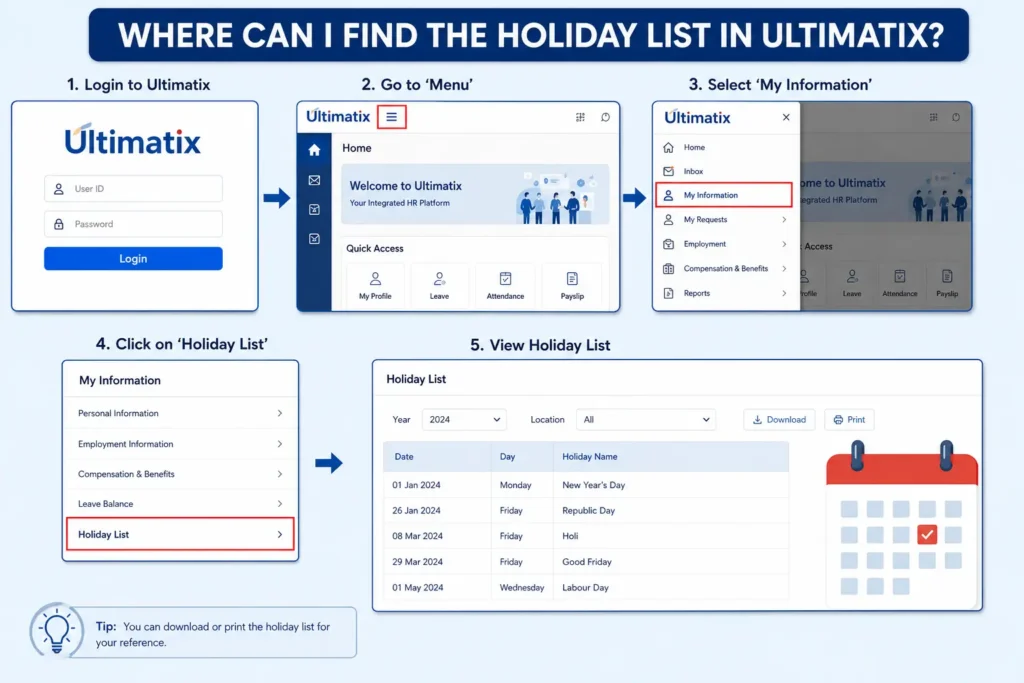1024x683 pixels.
Task: Click the document icon next to Reports
Action: tap(668, 293)
